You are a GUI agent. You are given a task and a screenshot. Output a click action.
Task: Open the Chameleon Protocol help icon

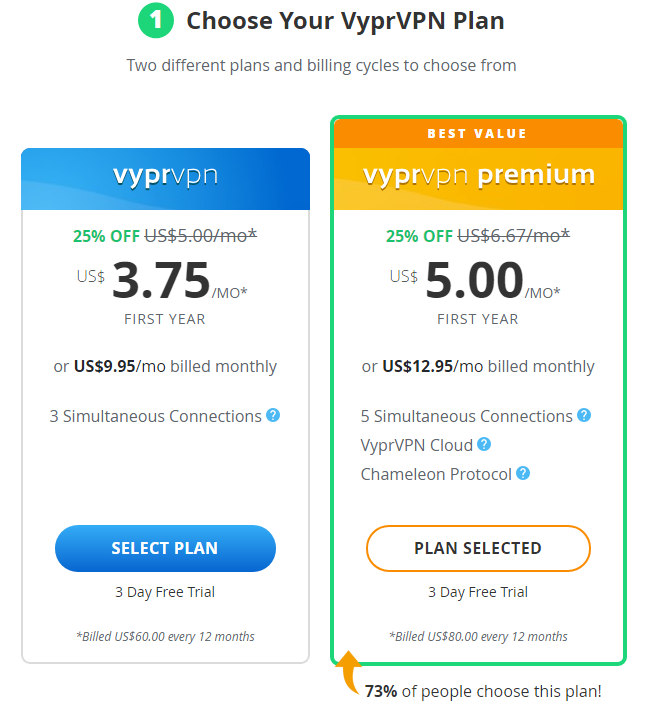tap(523, 473)
